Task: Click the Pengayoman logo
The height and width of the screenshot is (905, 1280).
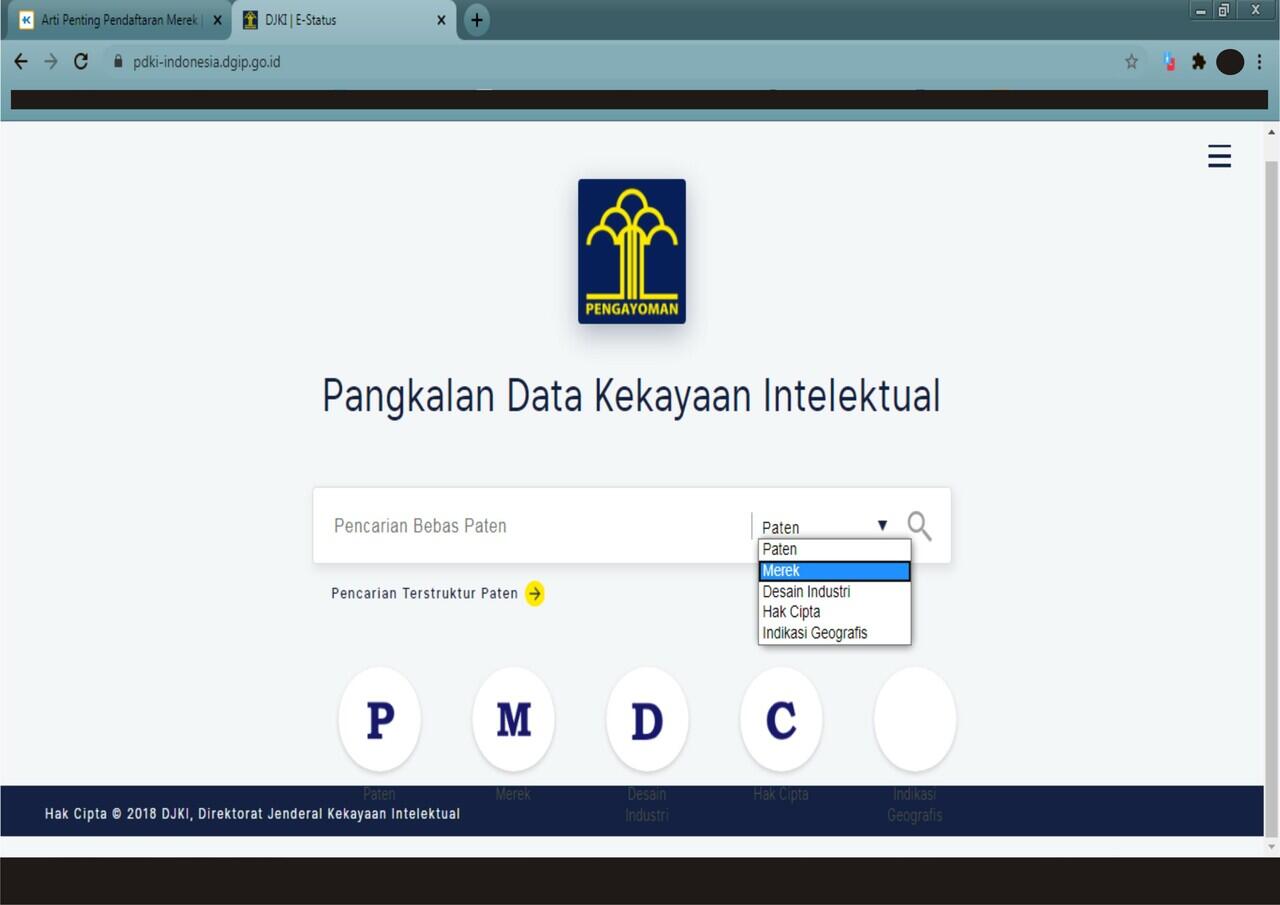Action: (x=632, y=251)
